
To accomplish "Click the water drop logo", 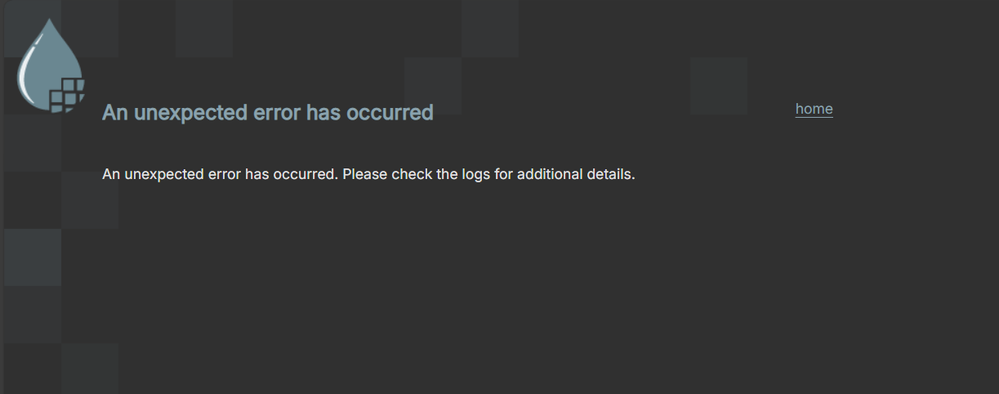I will (50, 66).
